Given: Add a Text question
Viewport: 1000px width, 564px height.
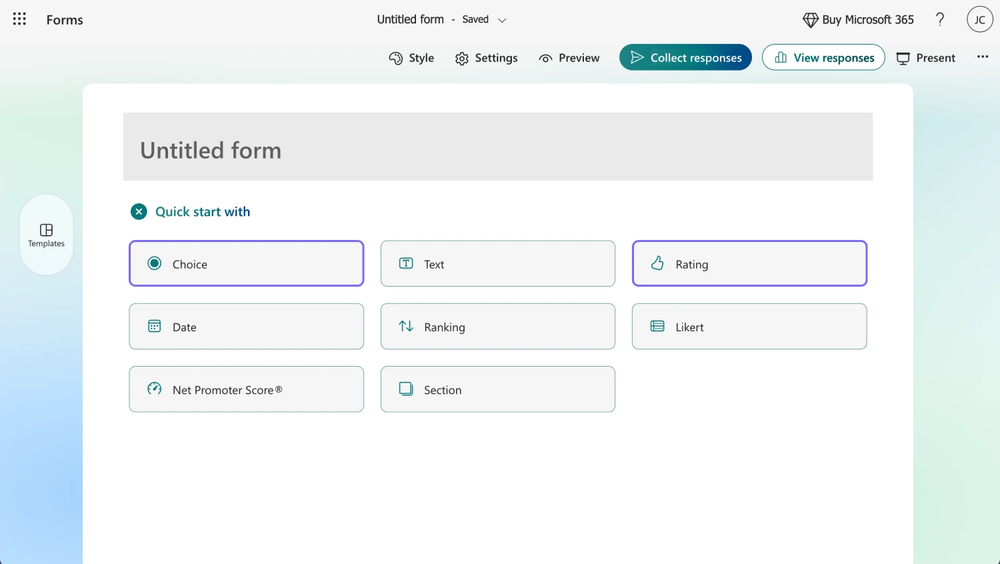Looking at the screenshot, I should click(x=497, y=264).
